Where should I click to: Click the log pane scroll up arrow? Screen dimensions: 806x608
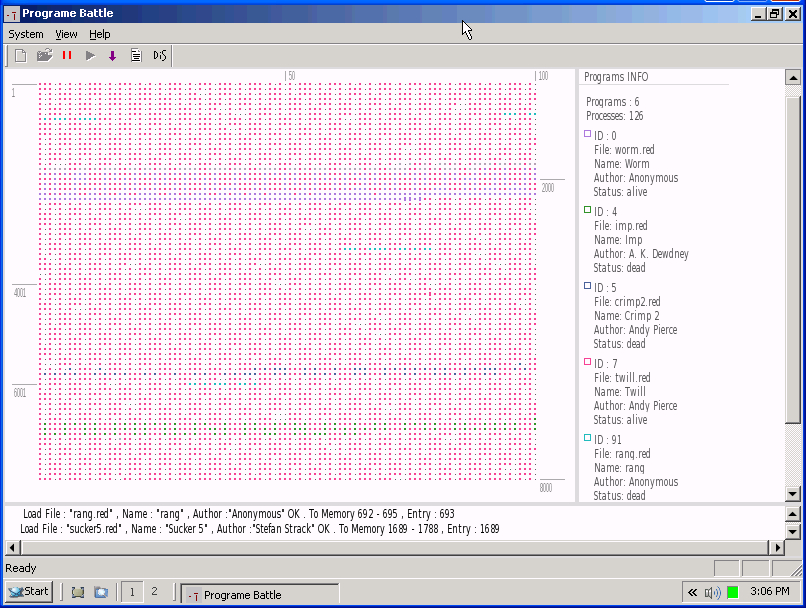point(793,514)
